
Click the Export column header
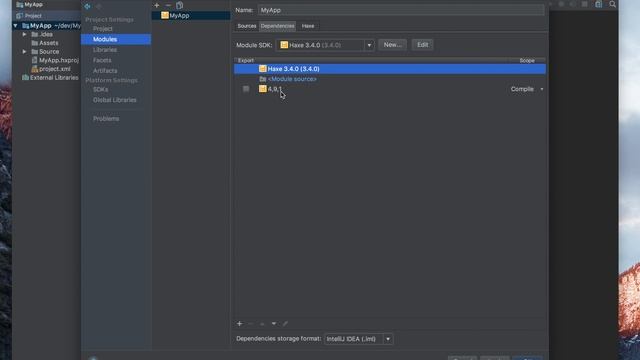coord(246,60)
